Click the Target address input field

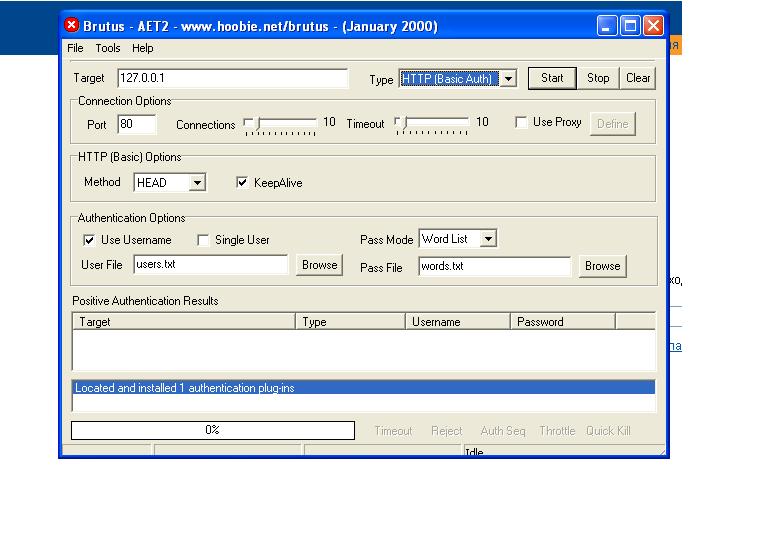[231, 78]
